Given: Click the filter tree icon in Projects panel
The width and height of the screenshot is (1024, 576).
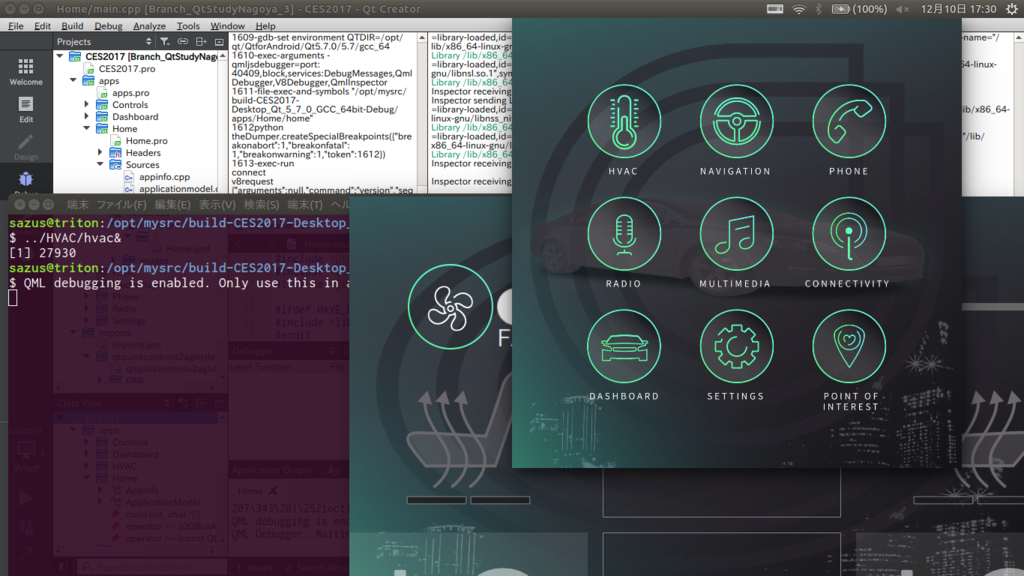Looking at the screenshot, I should 165,41.
